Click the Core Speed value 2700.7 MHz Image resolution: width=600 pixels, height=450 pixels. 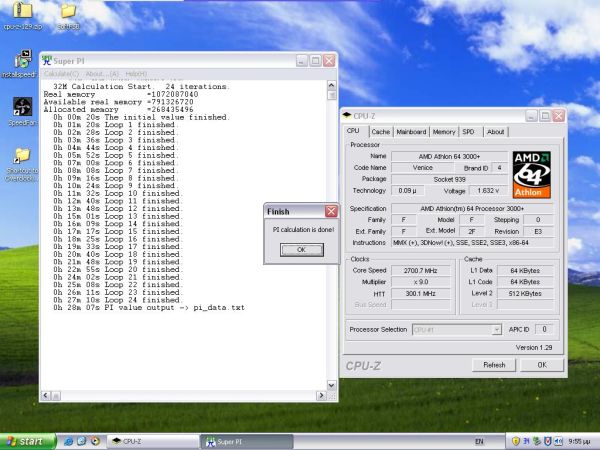pyautogui.click(x=420, y=271)
